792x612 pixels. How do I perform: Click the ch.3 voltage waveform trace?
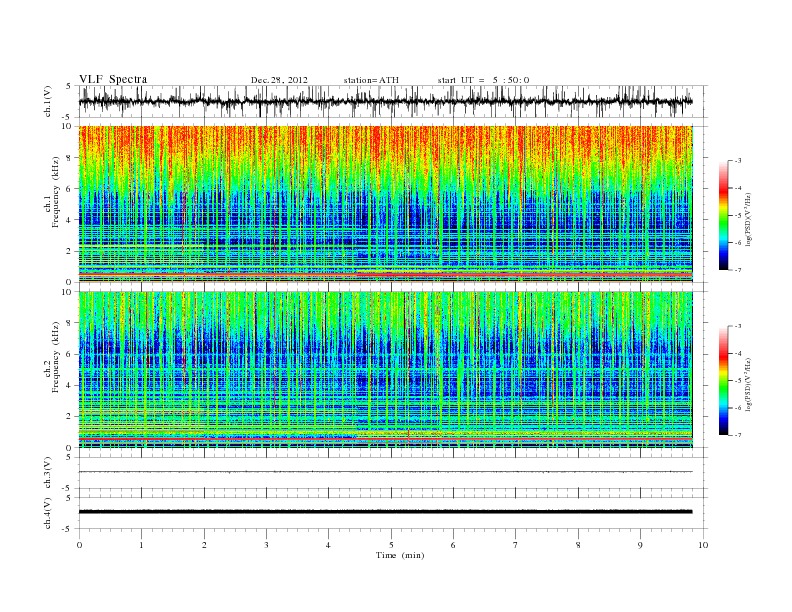tap(385, 472)
